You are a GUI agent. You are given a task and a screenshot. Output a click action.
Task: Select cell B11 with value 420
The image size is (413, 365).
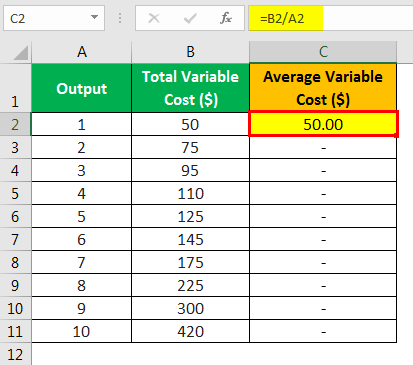pos(190,331)
